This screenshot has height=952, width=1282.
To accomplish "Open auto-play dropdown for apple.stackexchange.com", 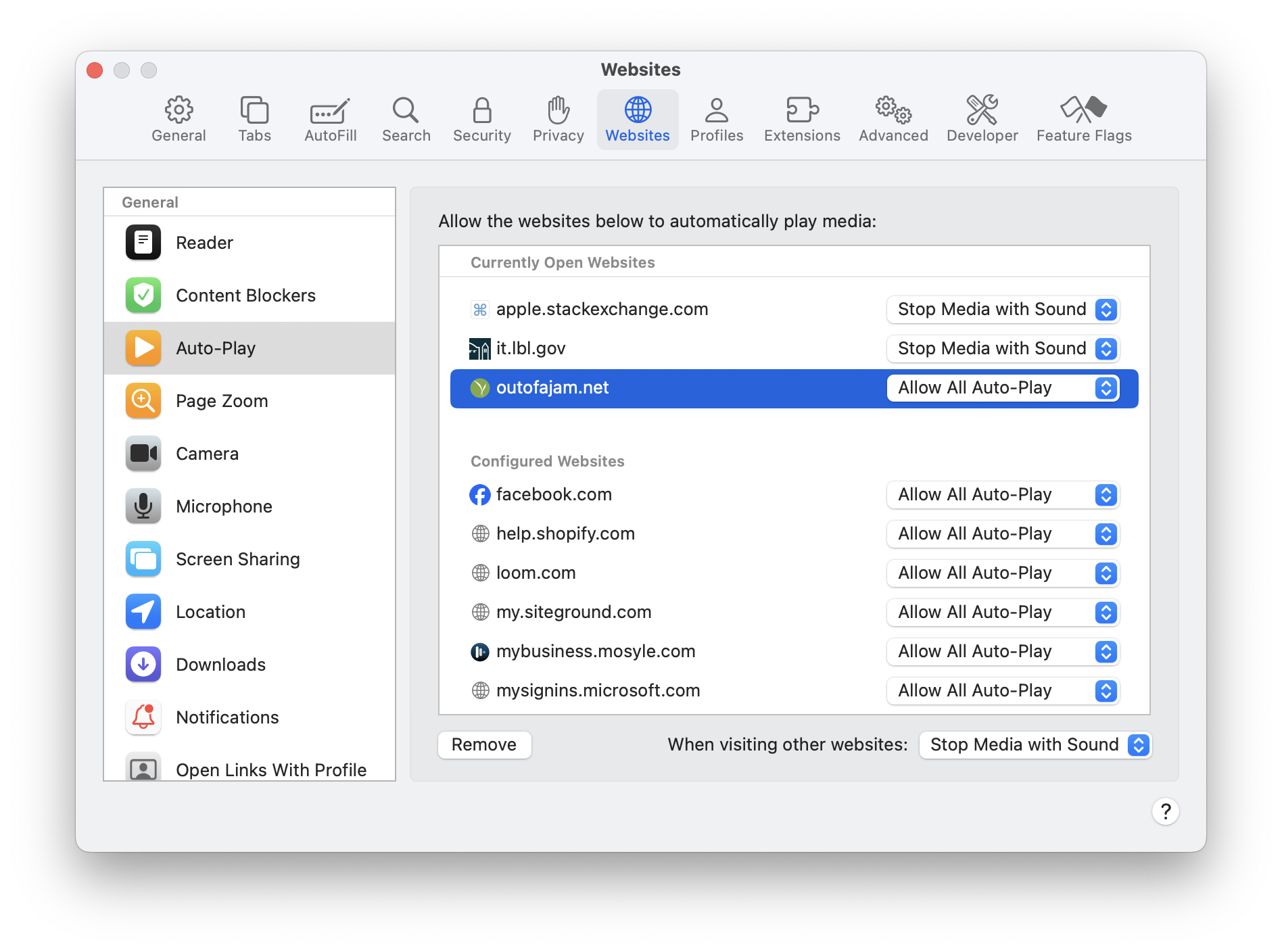I will pyautogui.click(x=1003, y=310).
